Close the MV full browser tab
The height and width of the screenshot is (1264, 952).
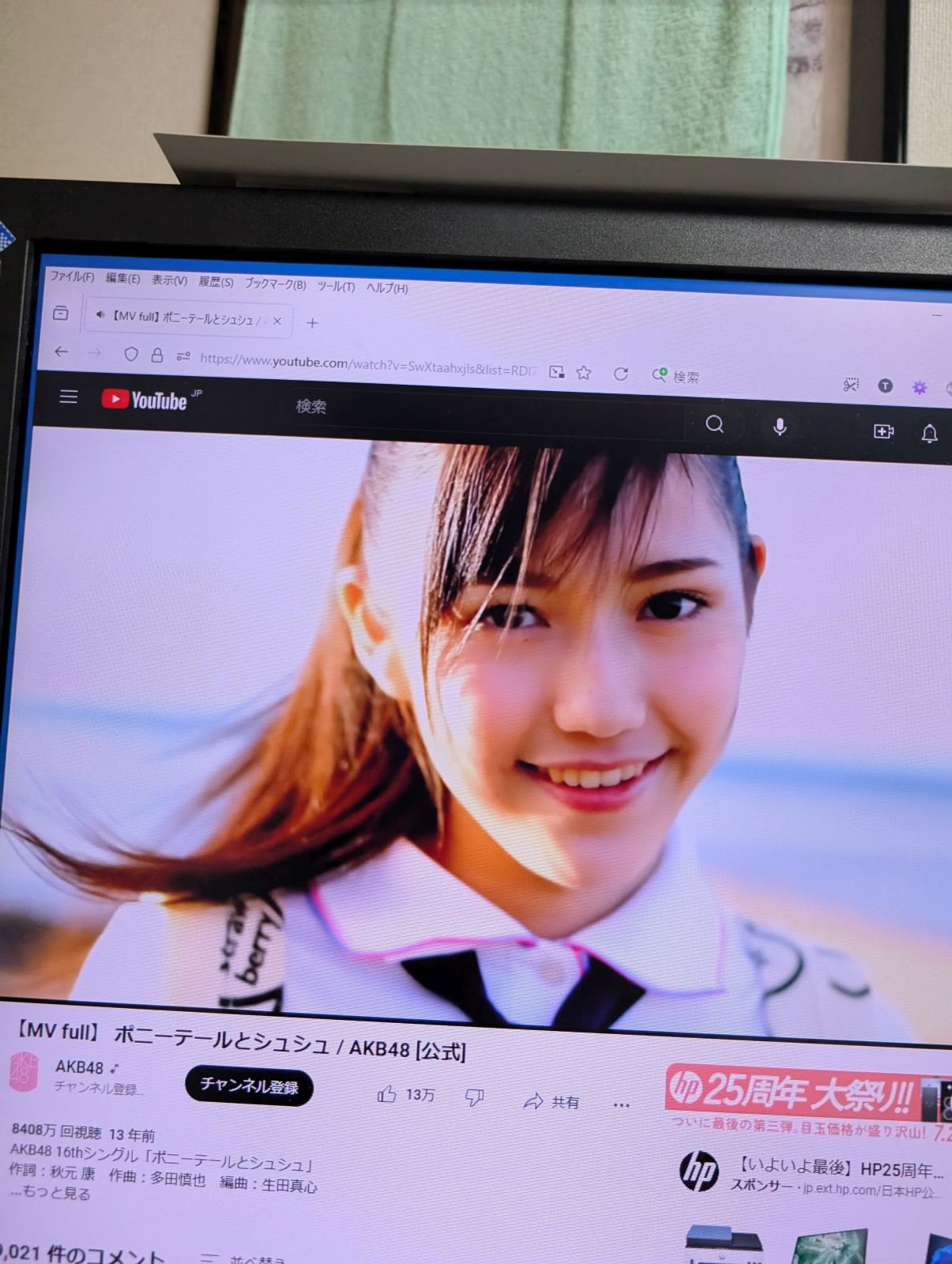pyautogui.click(x=277, y=321)
